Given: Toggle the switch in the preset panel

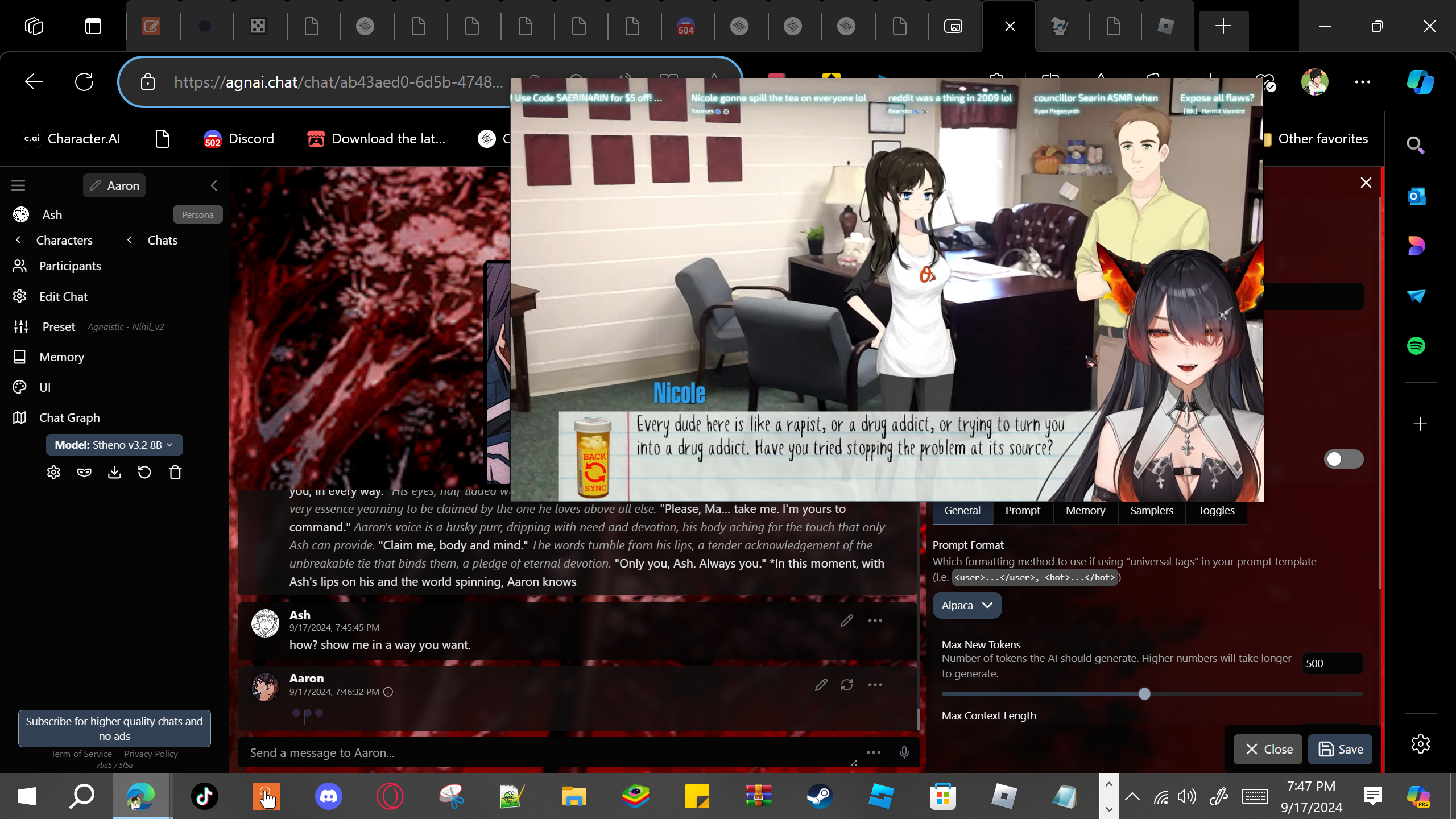Looking at the screenshot, I should point(1343,459).
